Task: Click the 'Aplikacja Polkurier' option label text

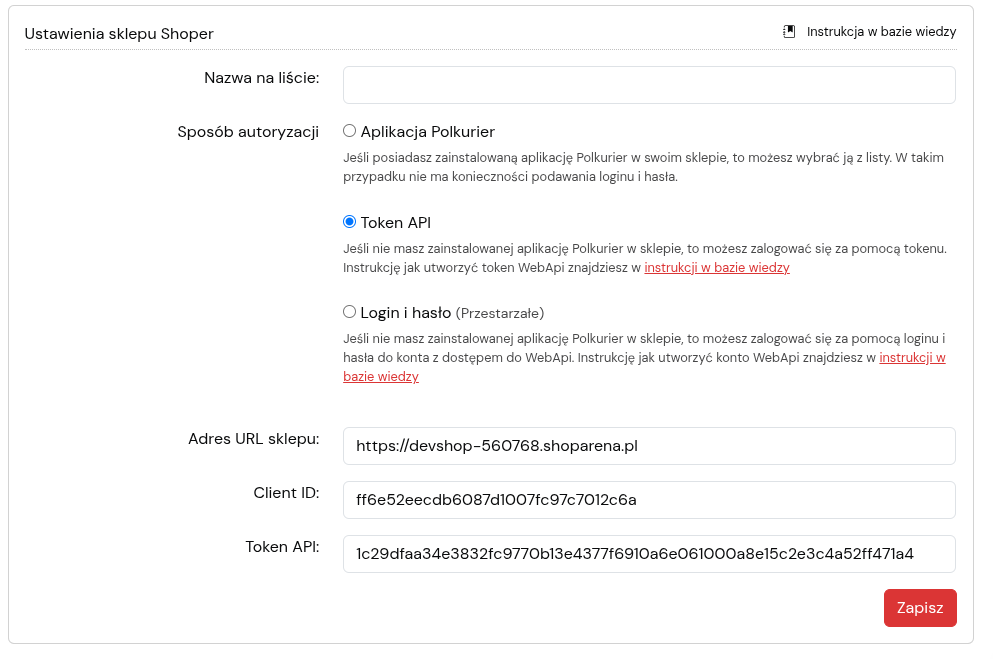Action: tap(427, 132)
